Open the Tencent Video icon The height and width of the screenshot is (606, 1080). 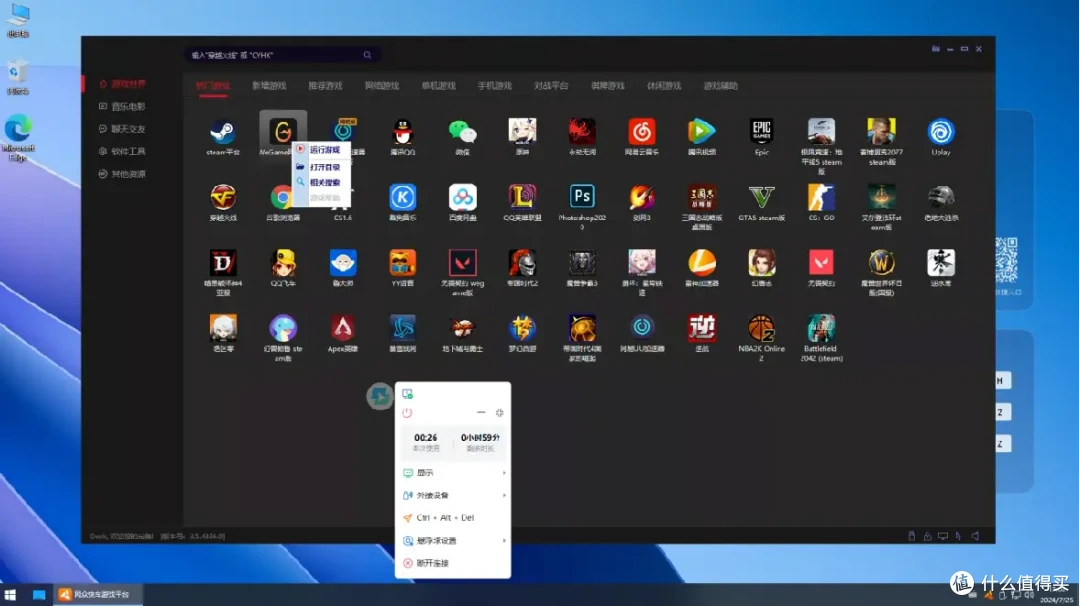701,132
